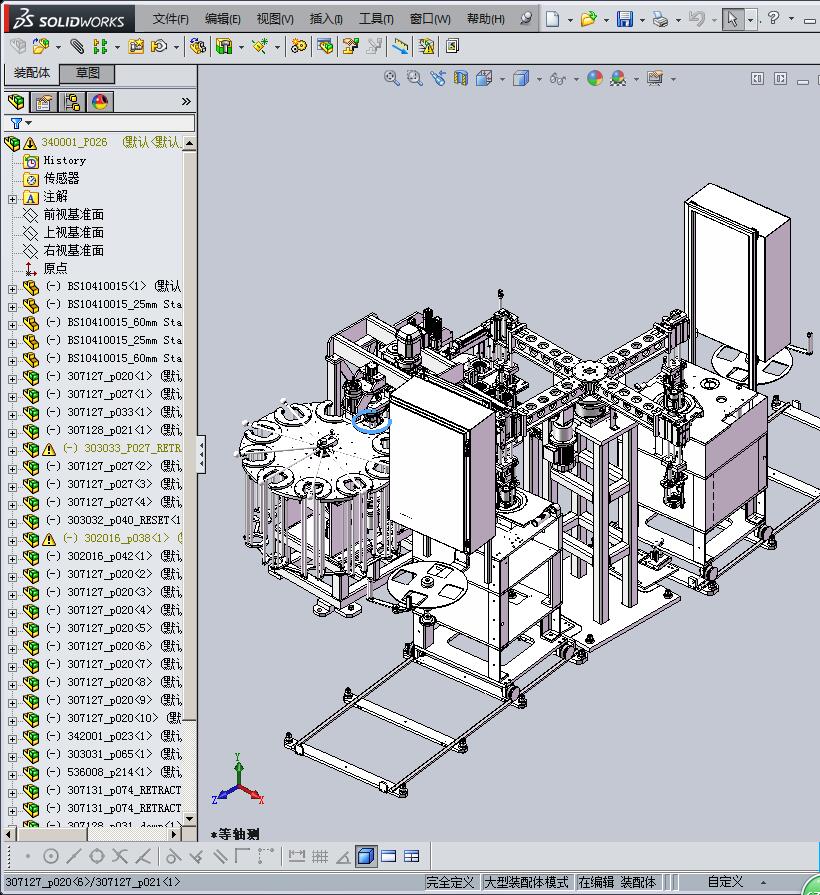Click Zoom to Fit magnifier icon
Screen dimensions: 820x895
point(391,78)
